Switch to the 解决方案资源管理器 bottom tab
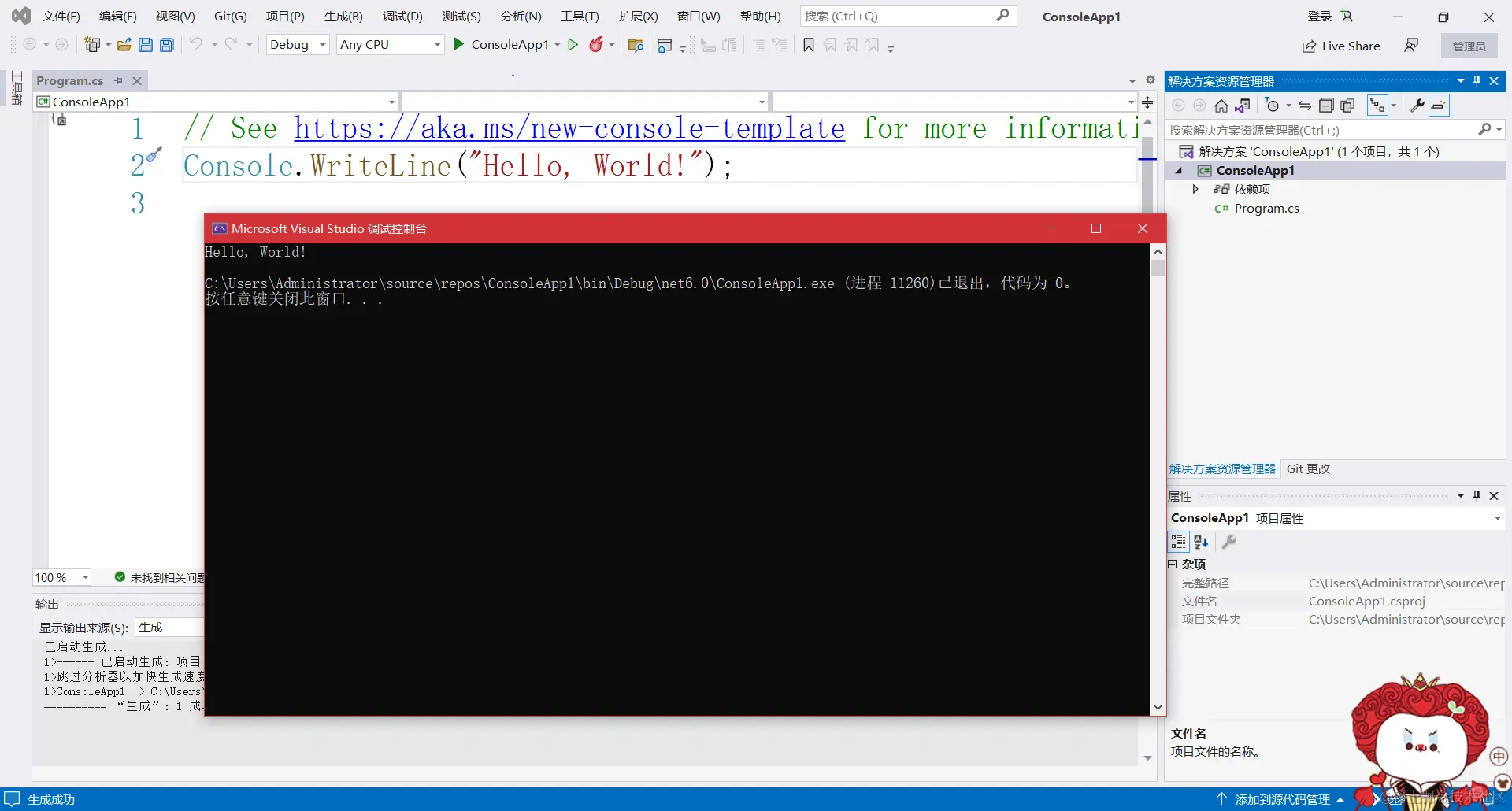 (1222, 469)
